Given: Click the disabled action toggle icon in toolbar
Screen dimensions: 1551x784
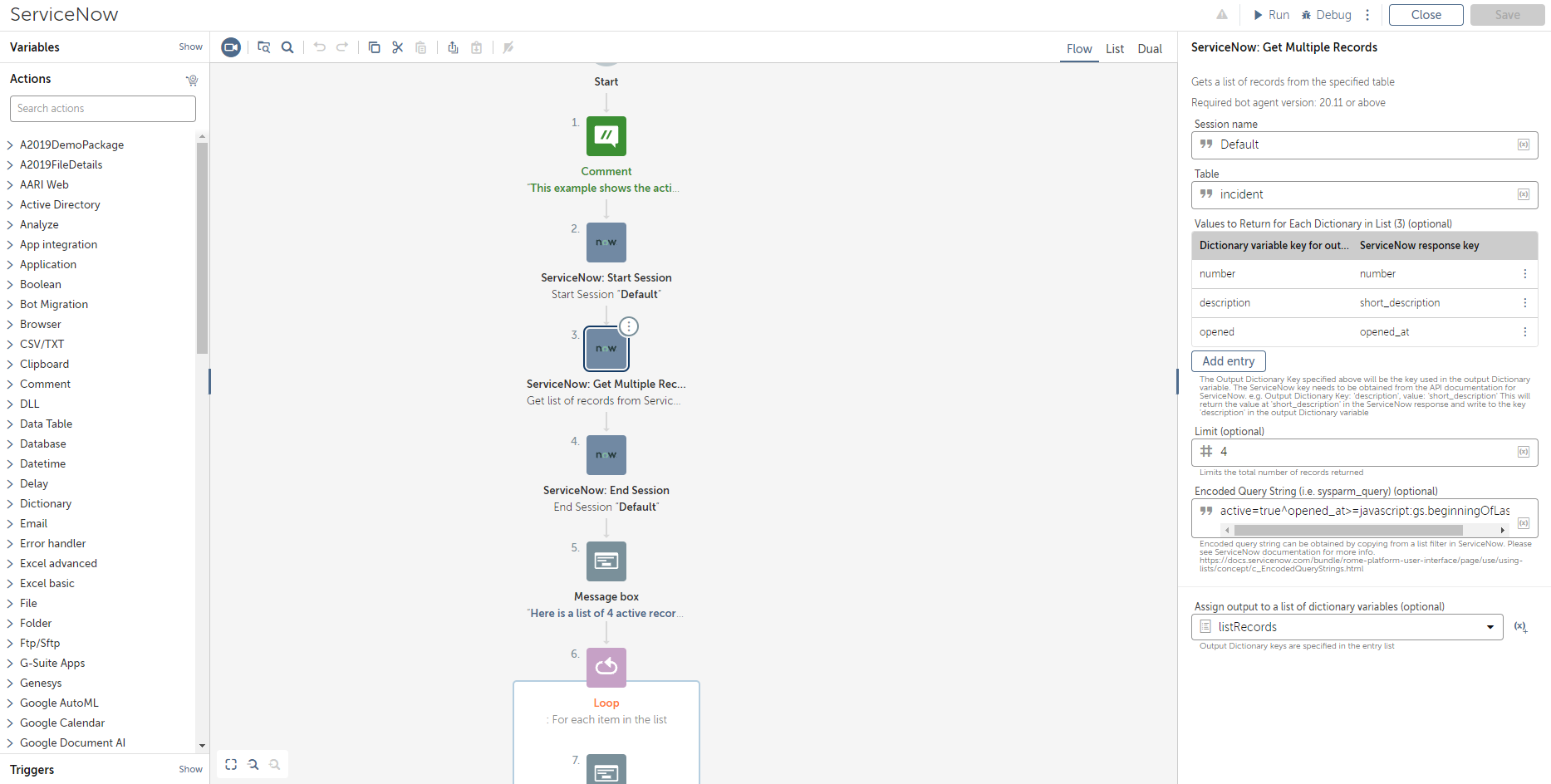Looking at the screenshot, I should [508, 47].
